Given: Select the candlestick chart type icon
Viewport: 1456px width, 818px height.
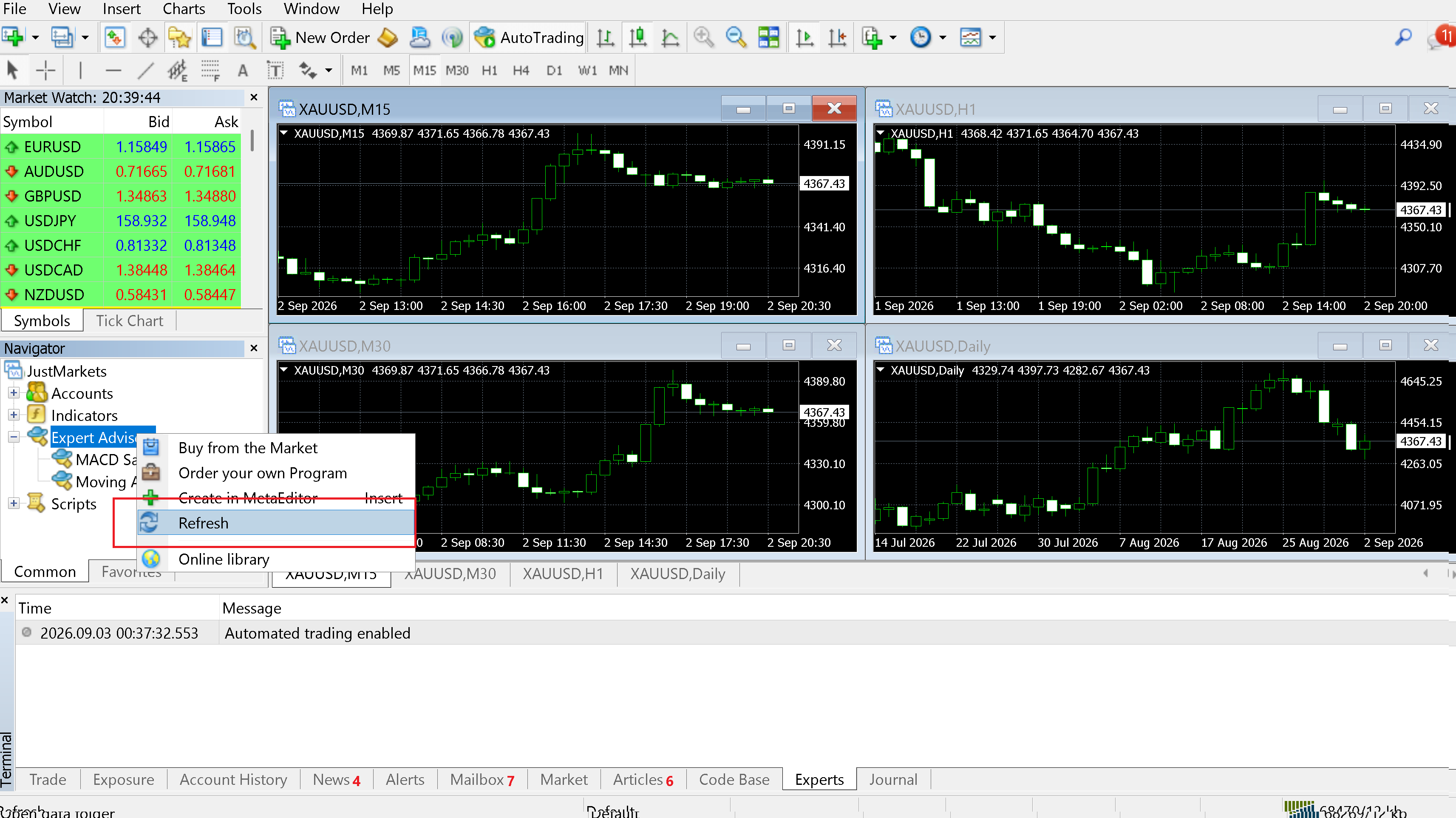Looking at the screenshot, I should click(638, 37).
